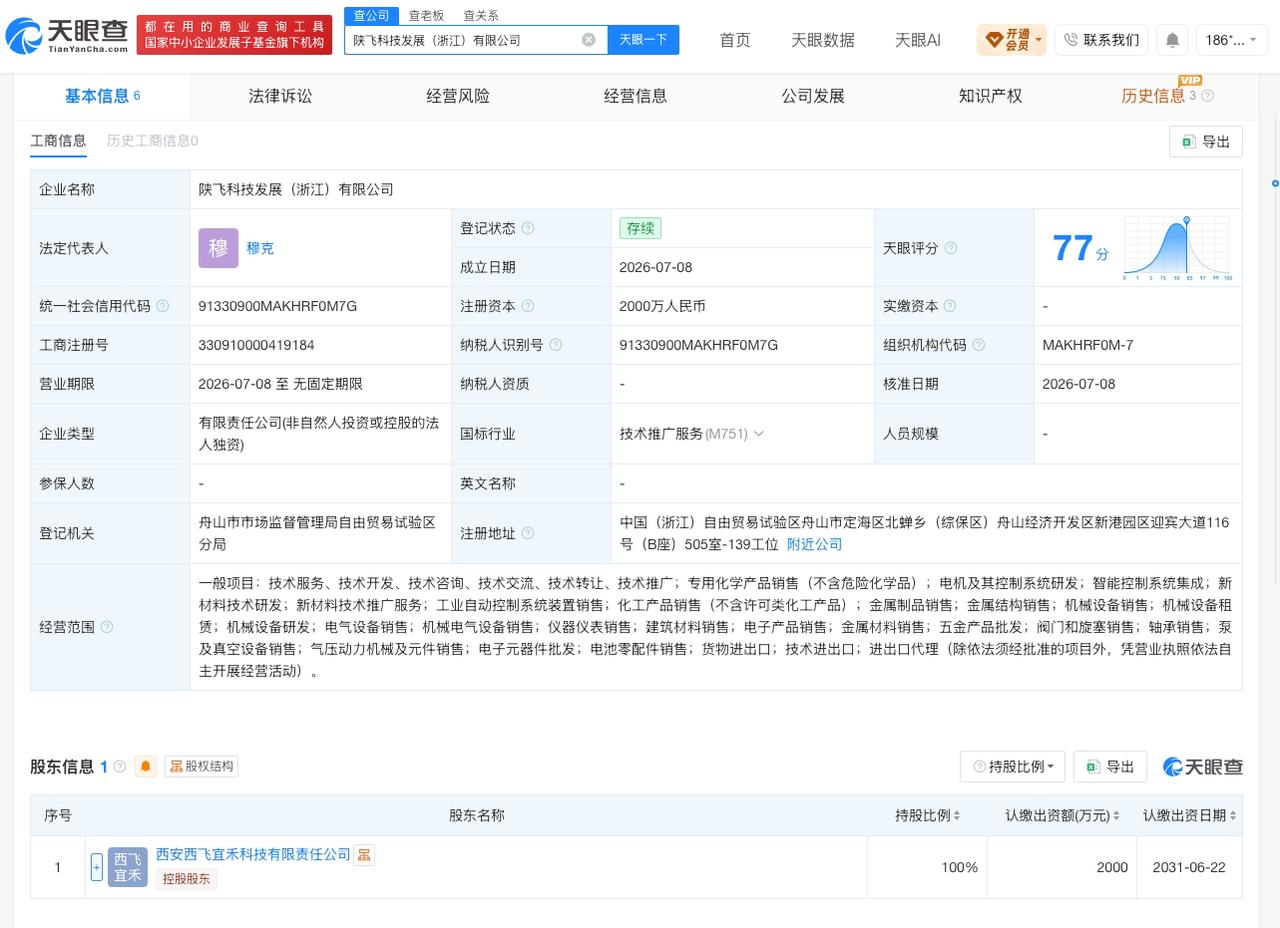Open the 持股比例 dropdown above shareholder table
Viewport: 1280px width, 928px height.
click(1013, 767)
